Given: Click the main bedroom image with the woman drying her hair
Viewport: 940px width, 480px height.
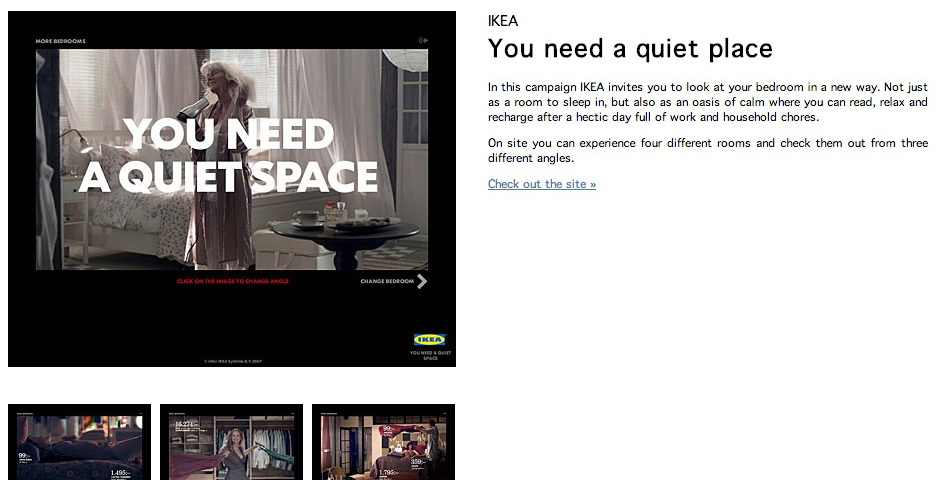Looking at the screenshot, I should (x=232, y=159).
